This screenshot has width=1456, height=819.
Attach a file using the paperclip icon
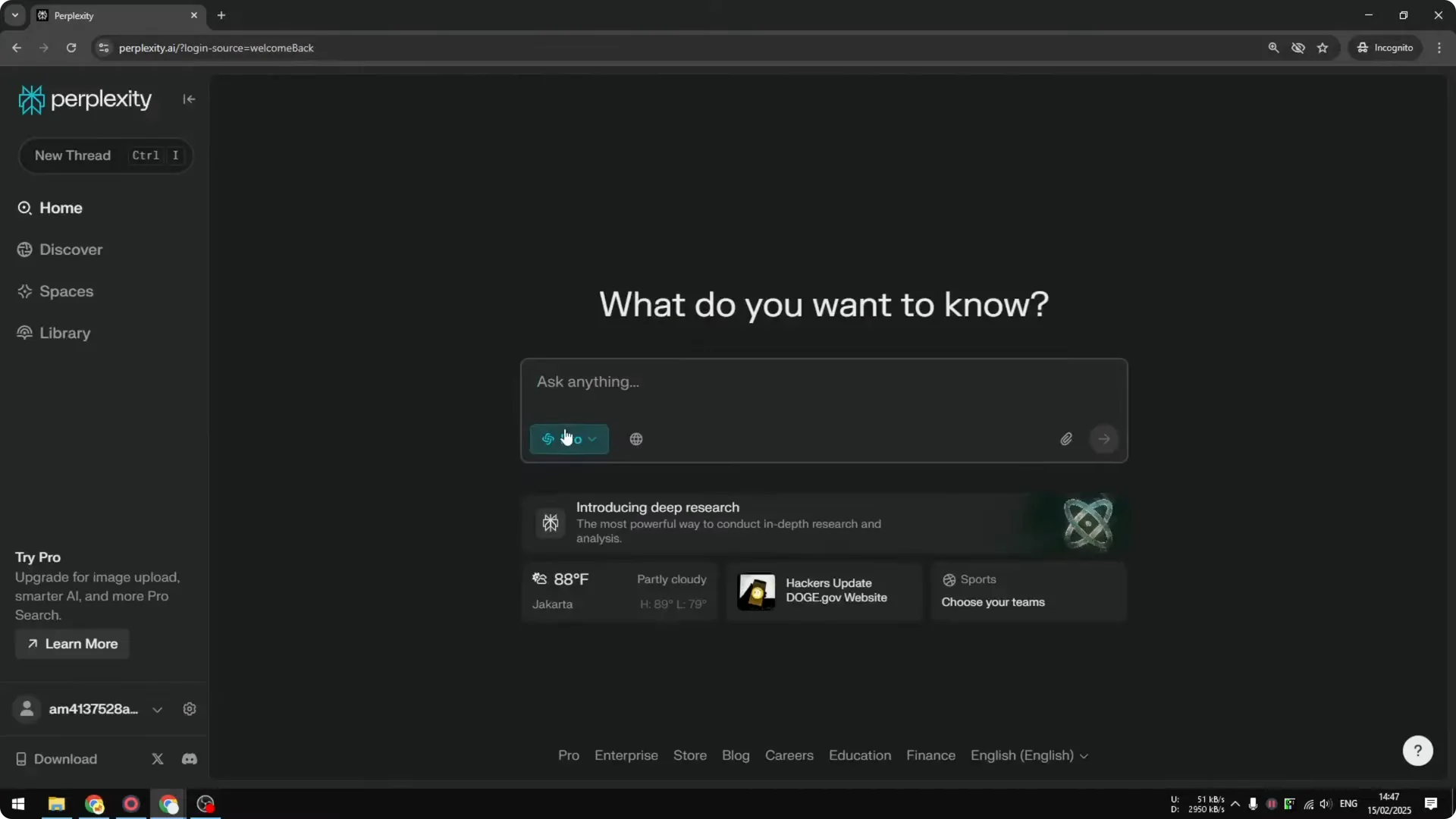click(1066, 438)
